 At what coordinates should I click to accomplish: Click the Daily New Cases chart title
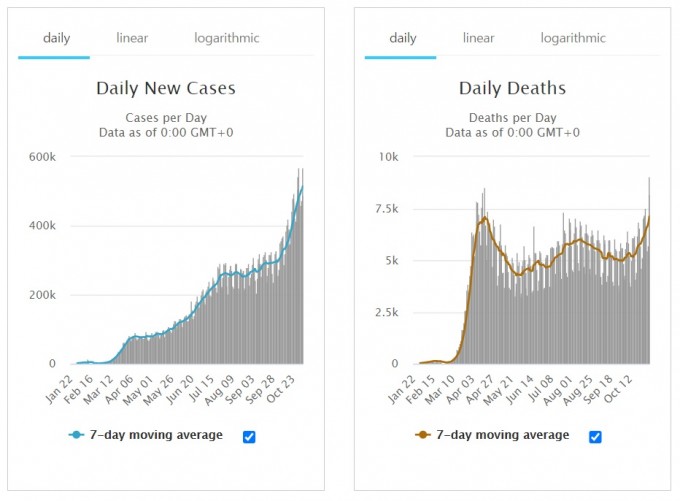166,88
